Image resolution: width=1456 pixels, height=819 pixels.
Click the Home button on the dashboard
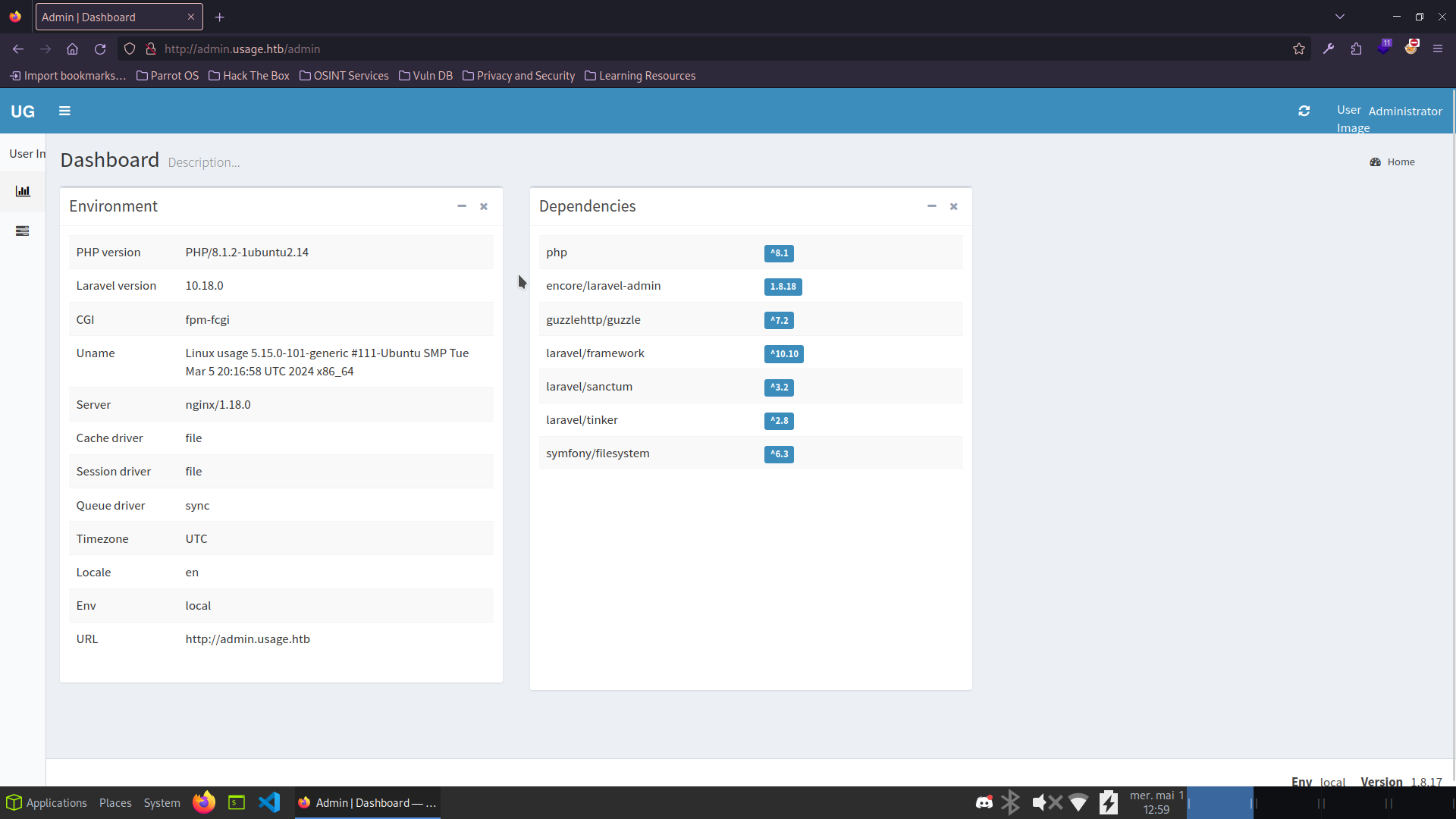click(x=1392, y=162)
